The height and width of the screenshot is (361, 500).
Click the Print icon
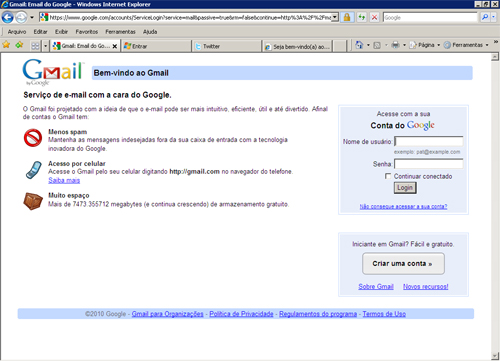395,45
